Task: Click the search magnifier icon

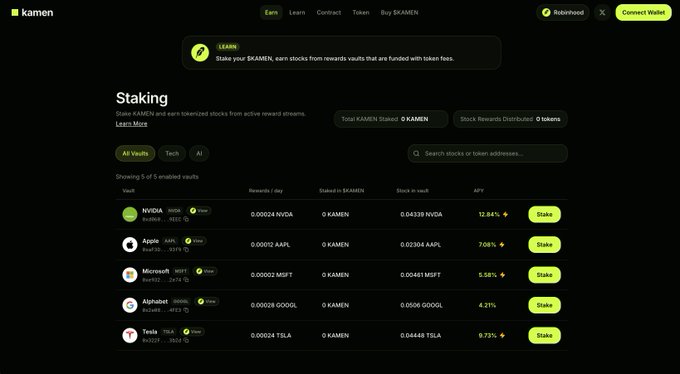Action: point(416,154)
